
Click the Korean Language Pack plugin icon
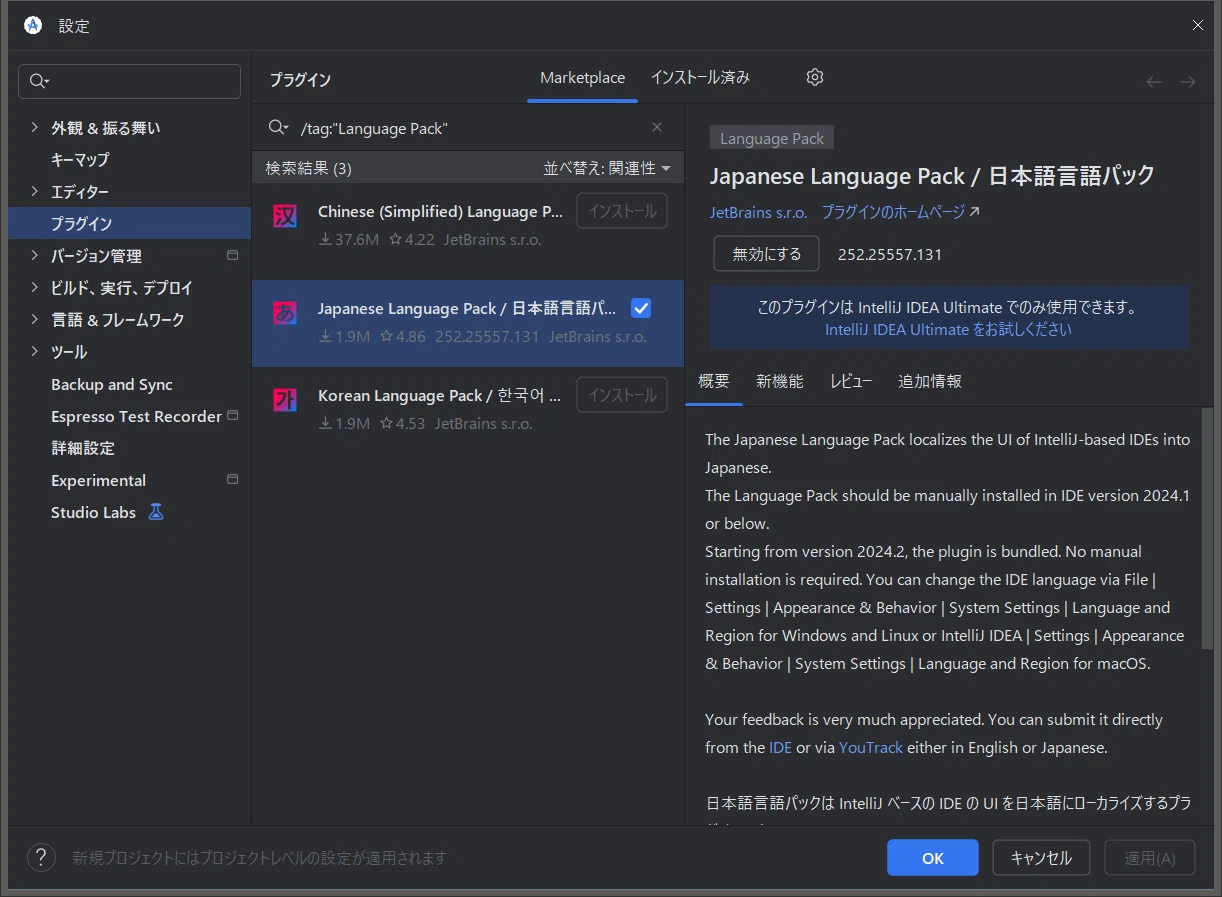tap(285, 400)
